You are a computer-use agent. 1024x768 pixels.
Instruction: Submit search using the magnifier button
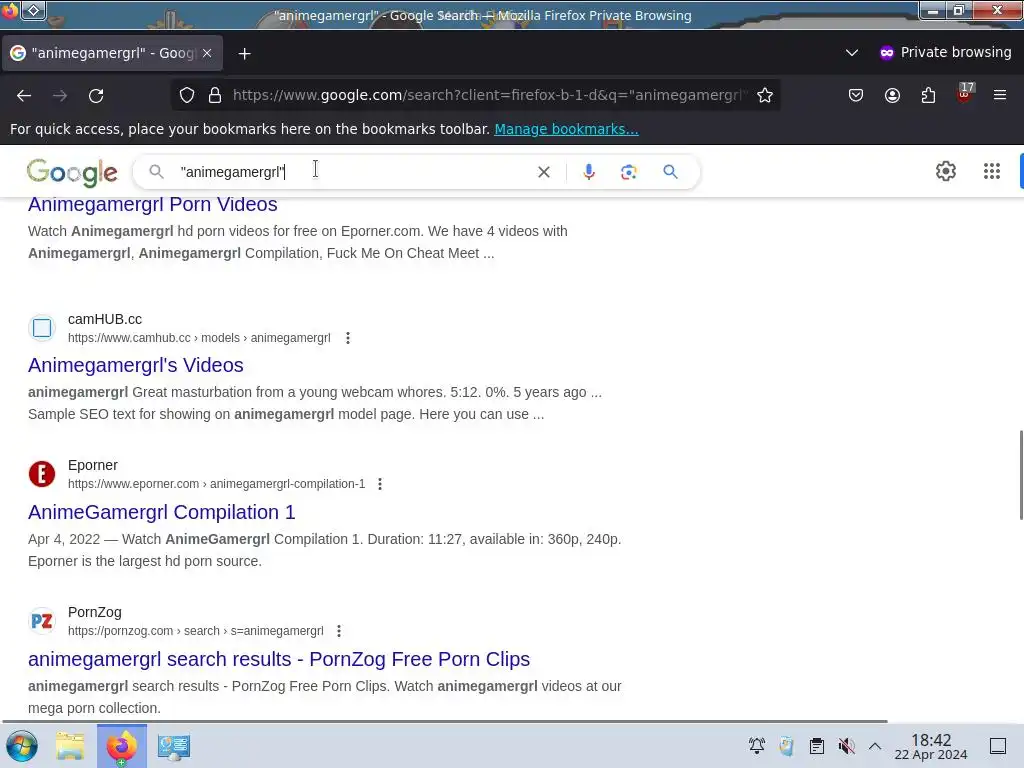click(x=670, y=172)
